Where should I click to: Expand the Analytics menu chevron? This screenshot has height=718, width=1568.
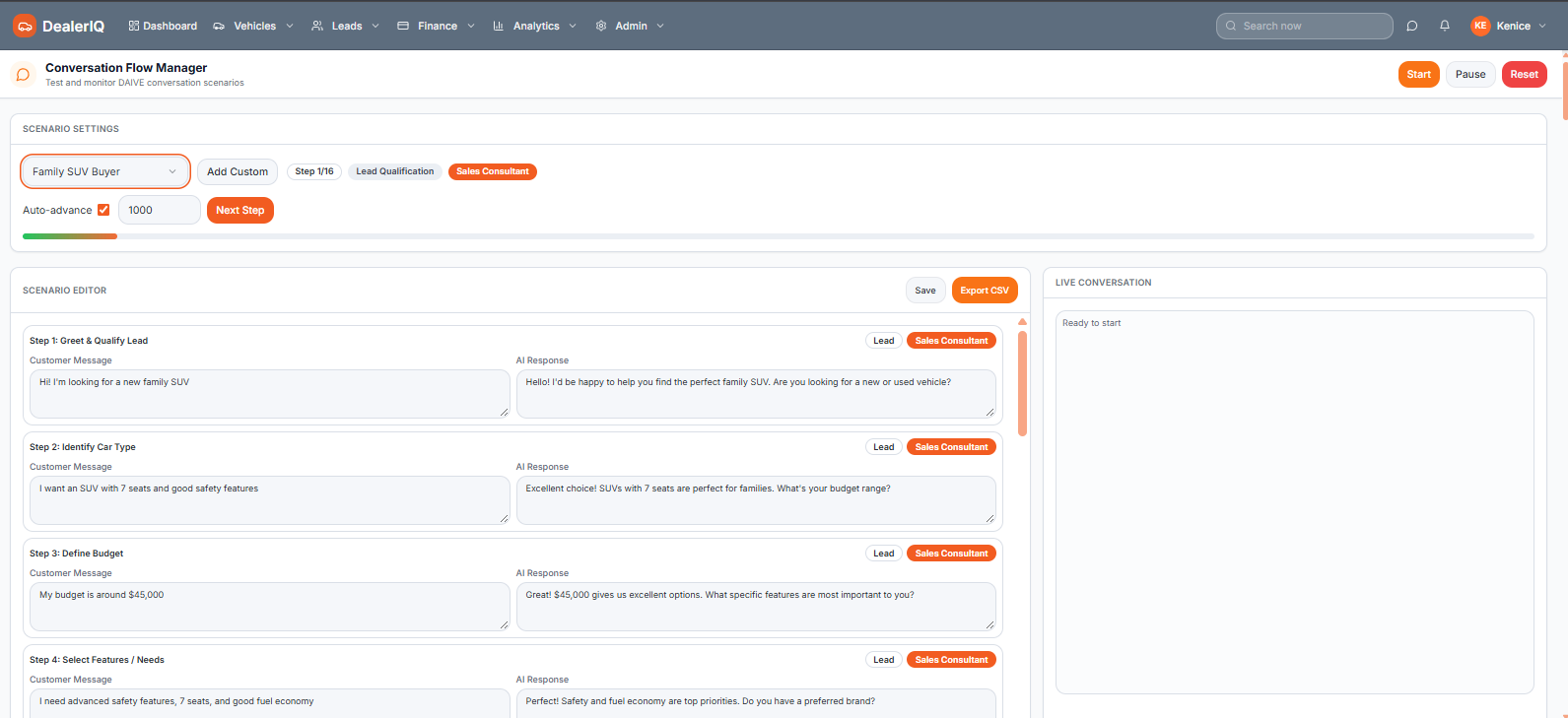(x=573, y=26)
